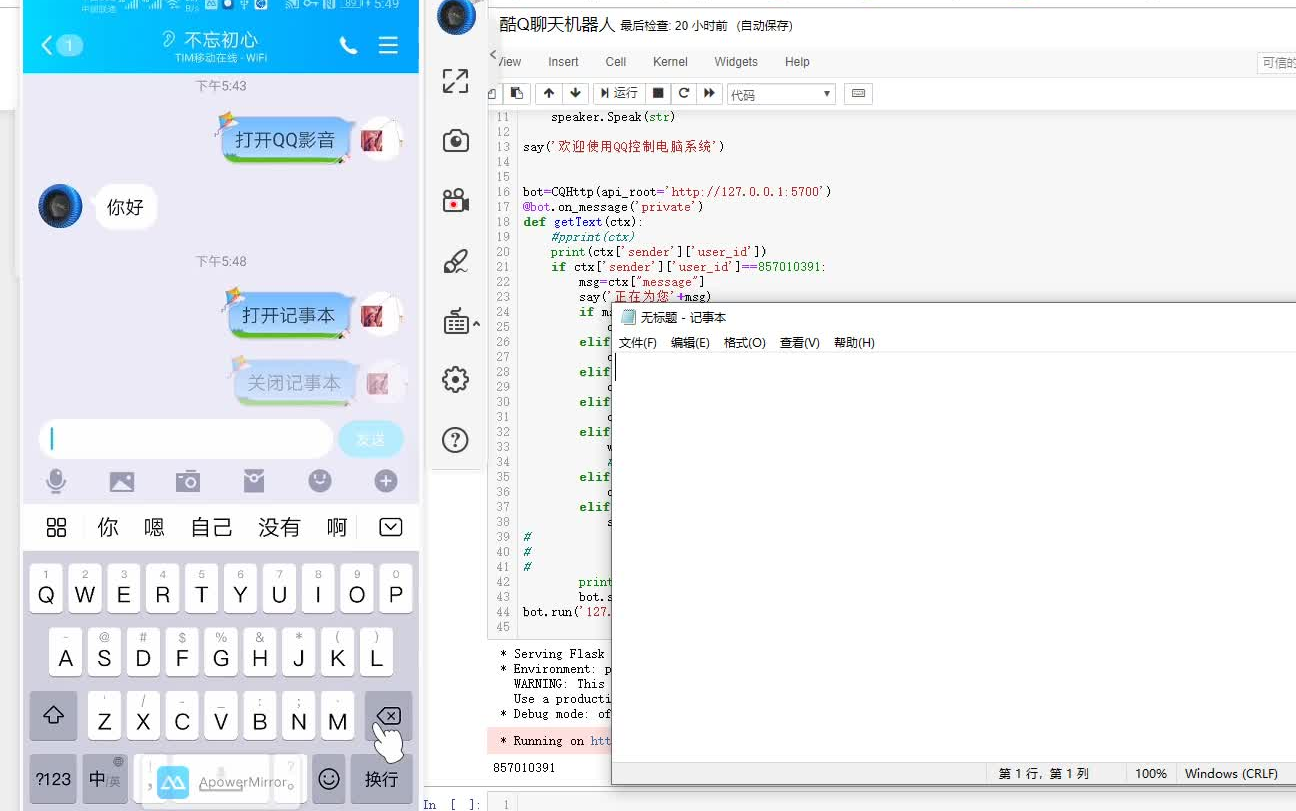
Task: Restart and run all with fast-forward icon
Action: (709, 93)
